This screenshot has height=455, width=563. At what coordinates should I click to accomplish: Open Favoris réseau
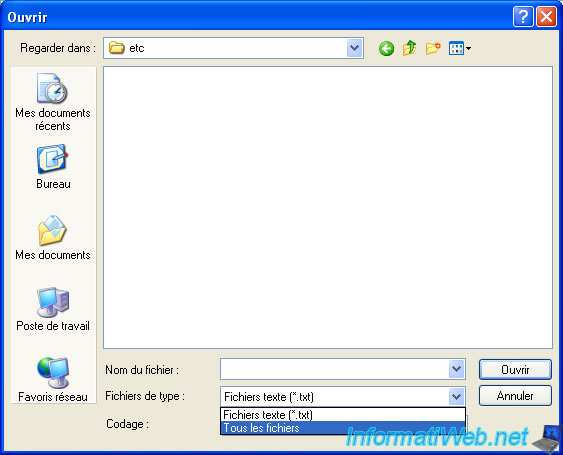click(53, 380)
